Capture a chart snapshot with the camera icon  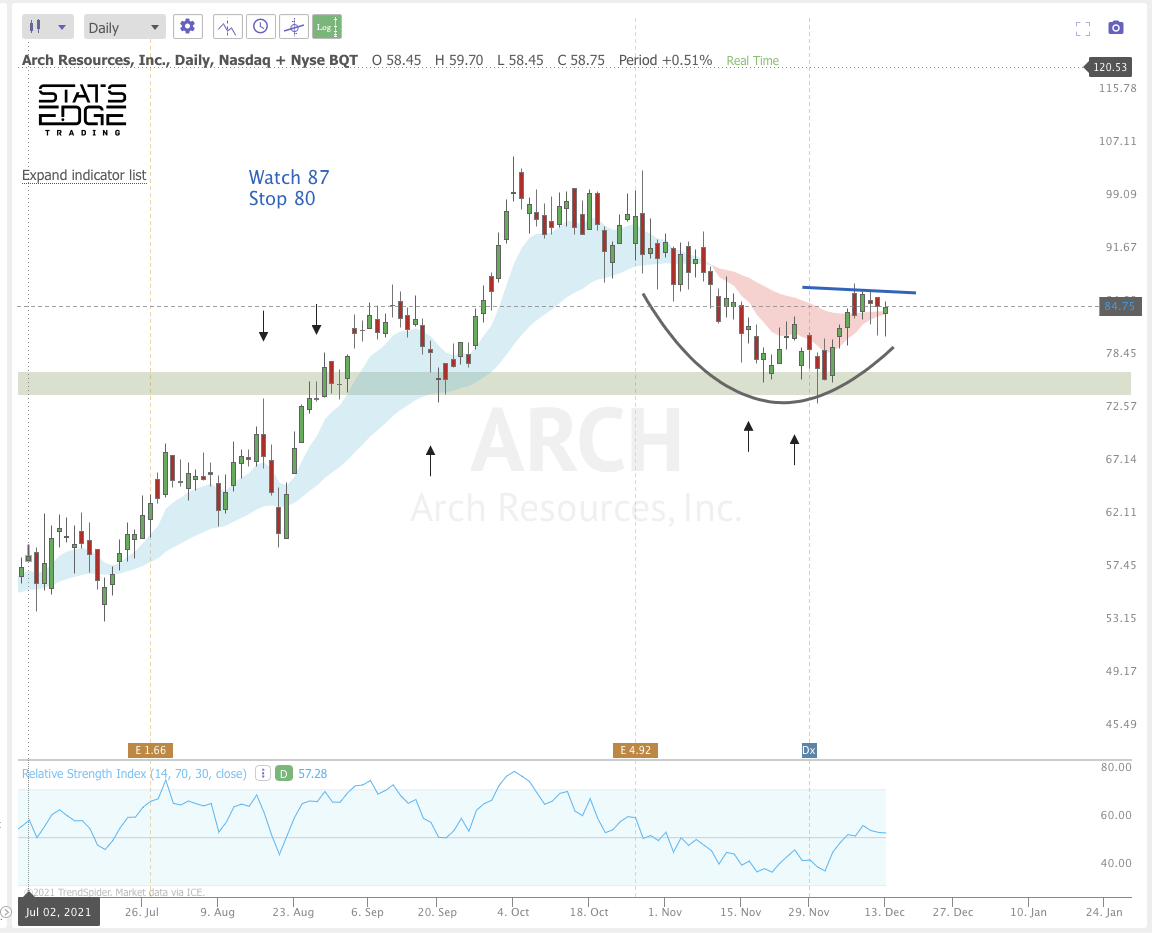tap(1116, 27)
